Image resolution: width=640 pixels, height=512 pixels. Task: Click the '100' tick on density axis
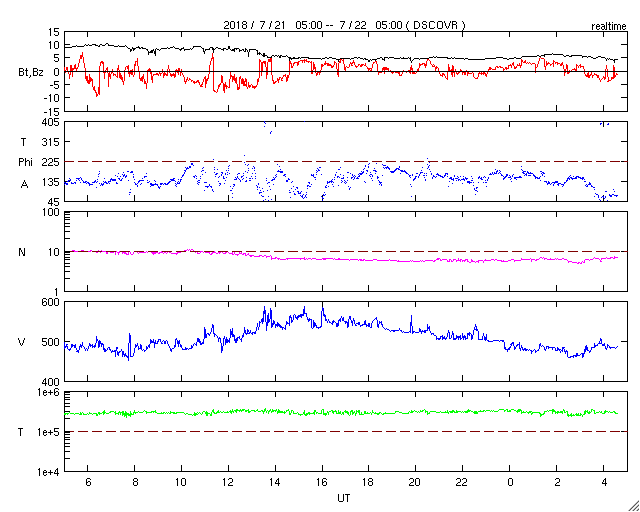52,213
